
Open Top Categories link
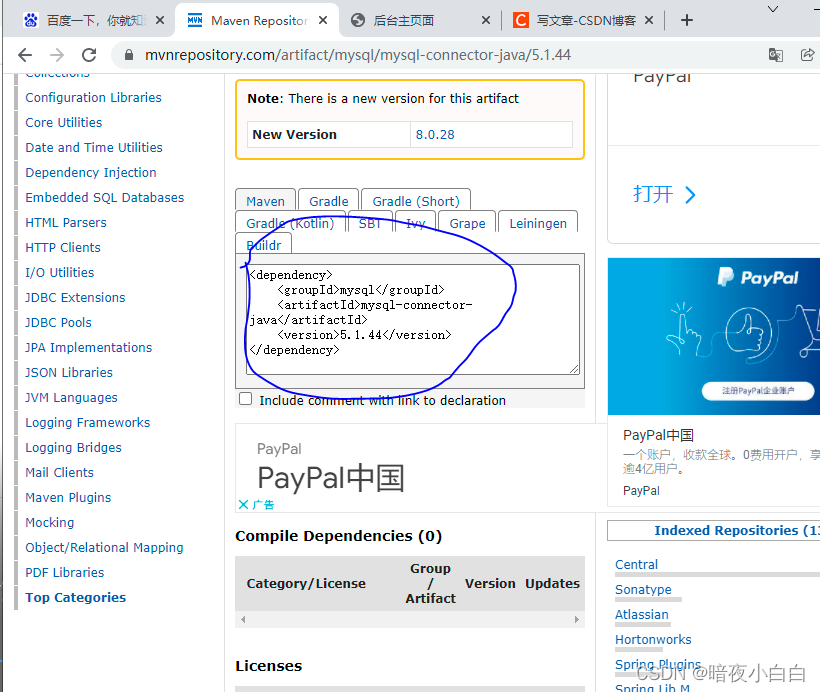76,597
